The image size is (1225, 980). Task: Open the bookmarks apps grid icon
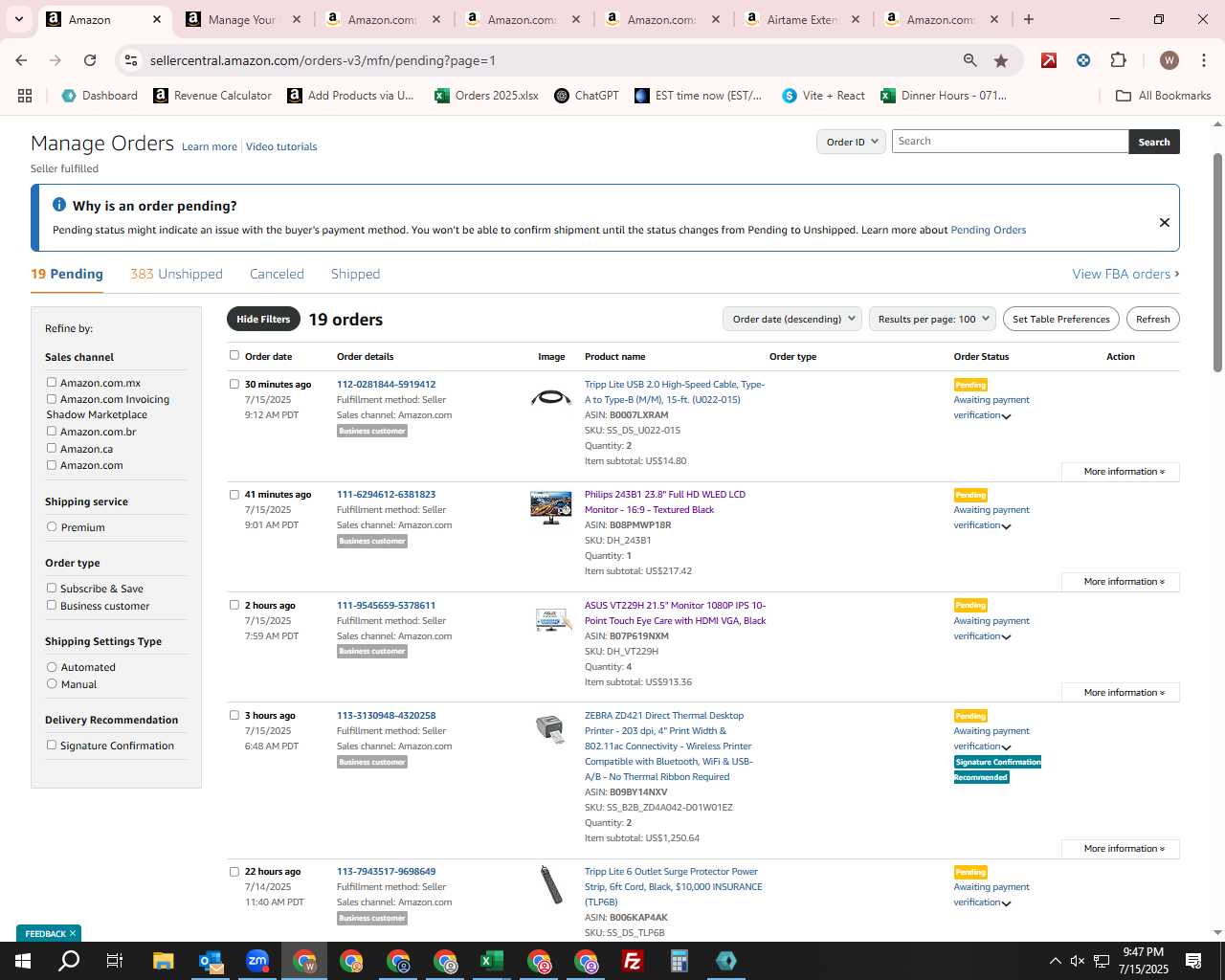(25, 96)
